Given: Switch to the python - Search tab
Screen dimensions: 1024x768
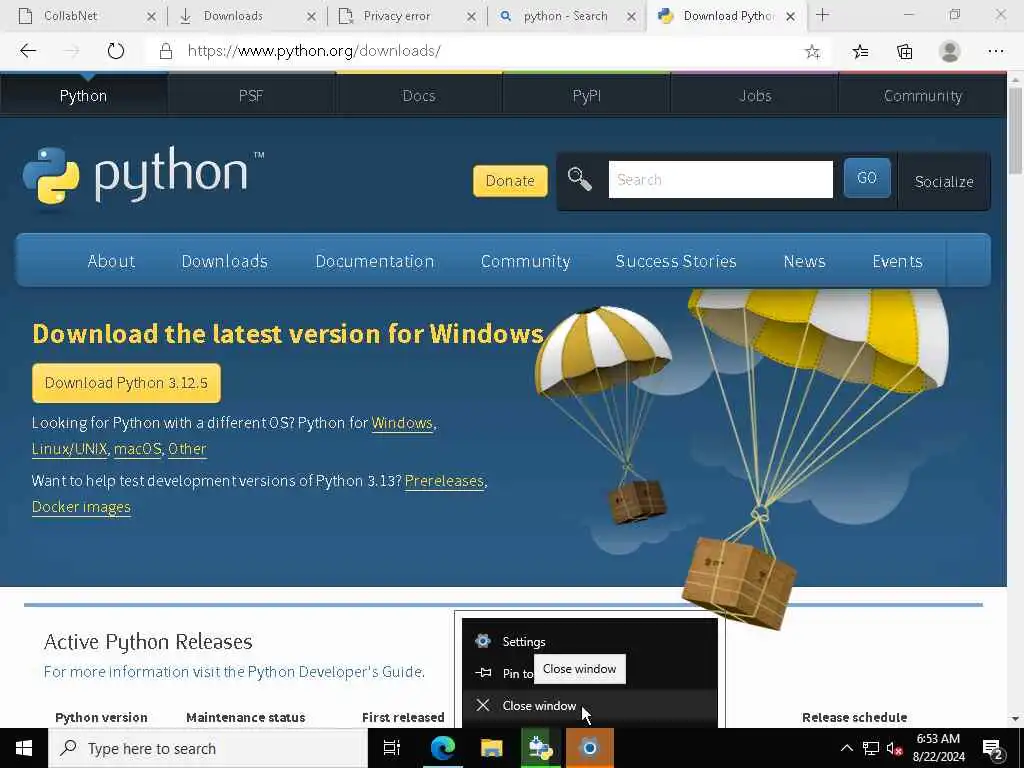Looking at the screenshot, I should tap(566, 16).
